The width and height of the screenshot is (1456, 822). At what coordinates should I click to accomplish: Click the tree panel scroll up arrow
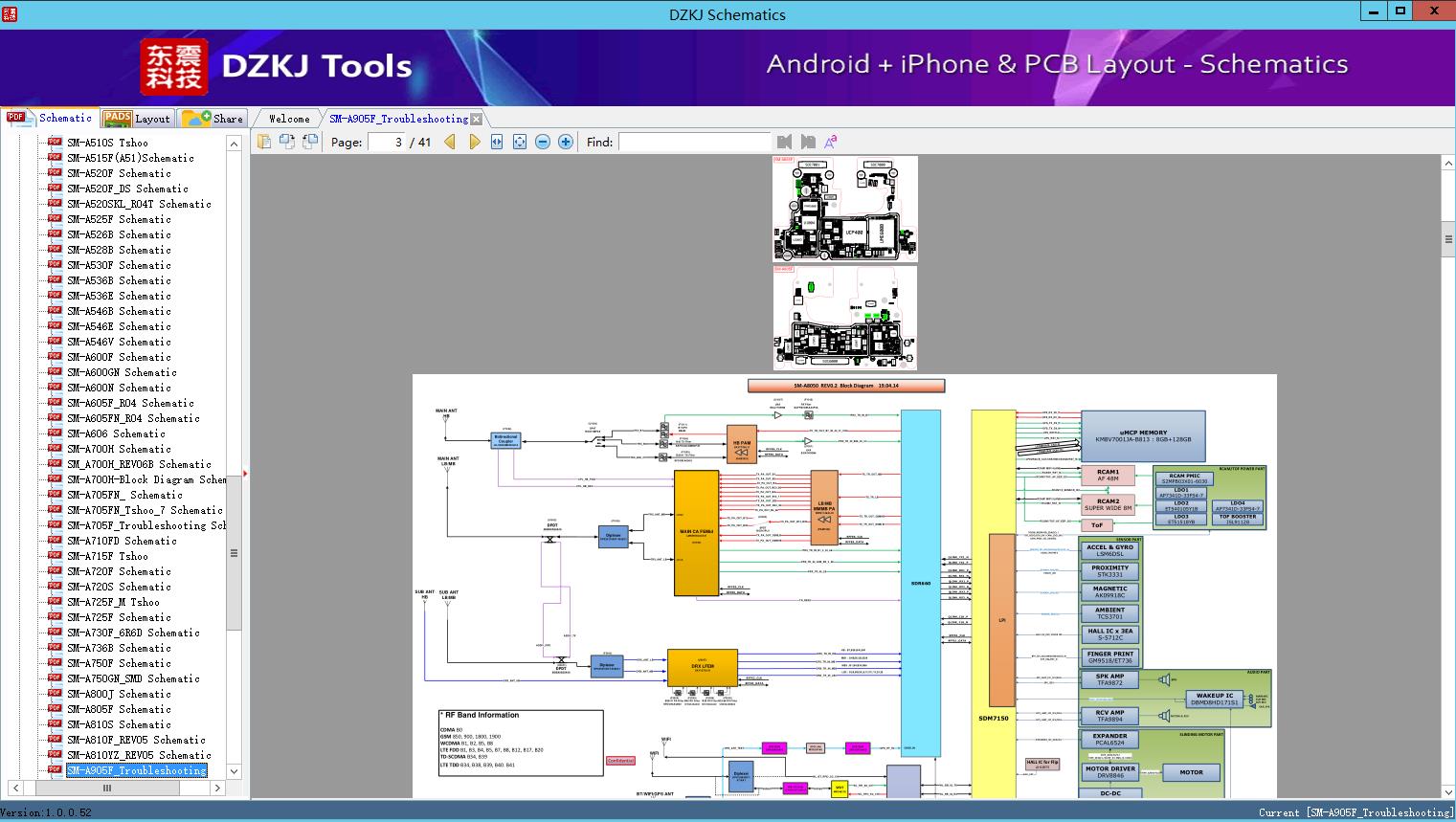point(234,143)
